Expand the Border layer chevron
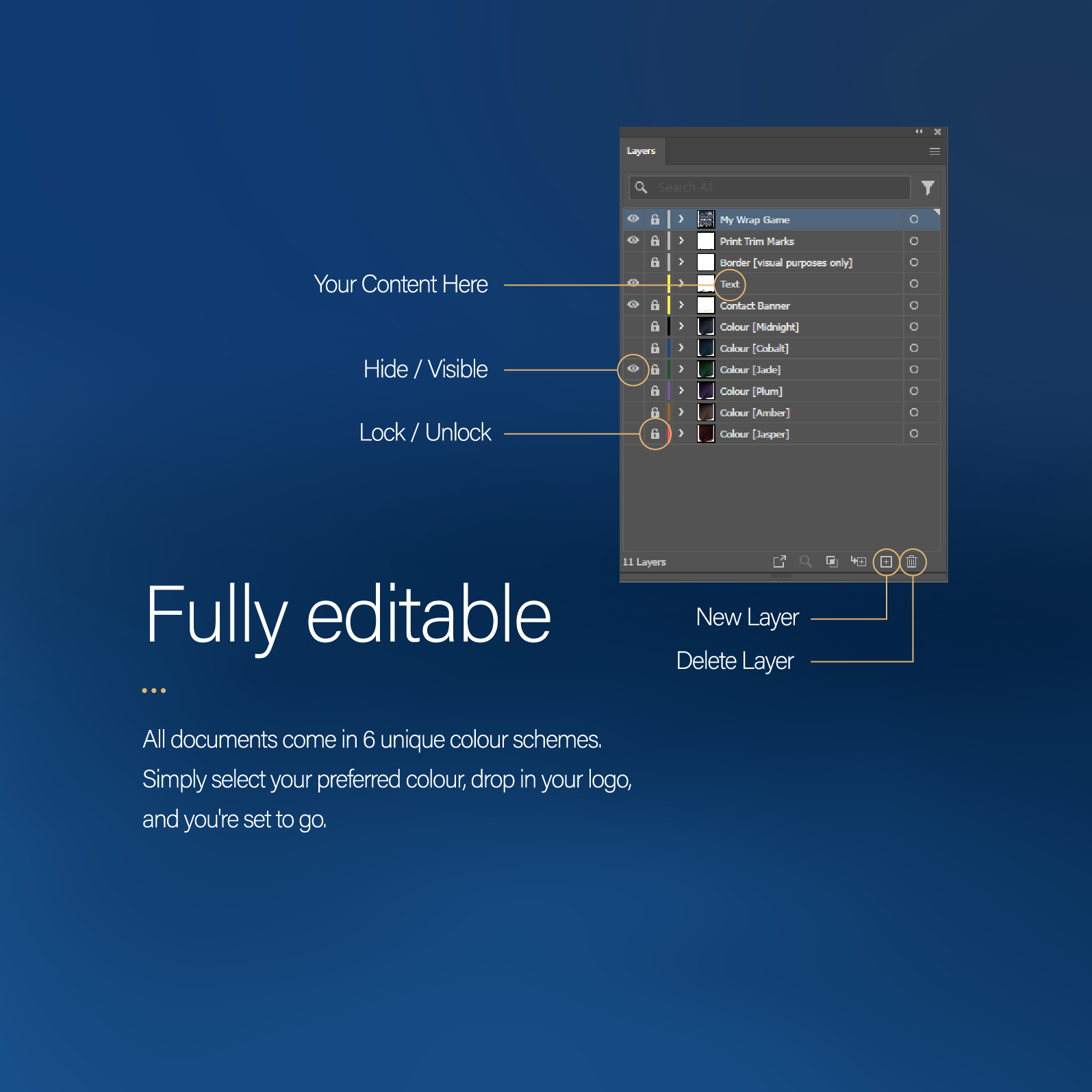The height and width of the screenshot is (1092, 1092). click(681, 262)
